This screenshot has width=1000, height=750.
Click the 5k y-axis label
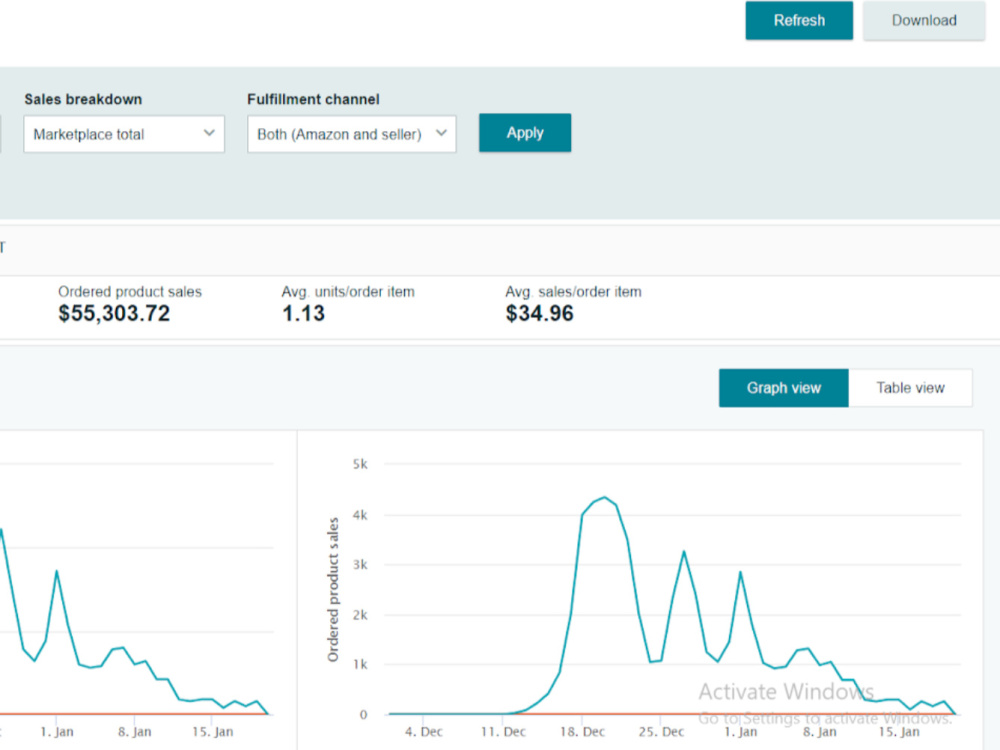click(360, 464)
